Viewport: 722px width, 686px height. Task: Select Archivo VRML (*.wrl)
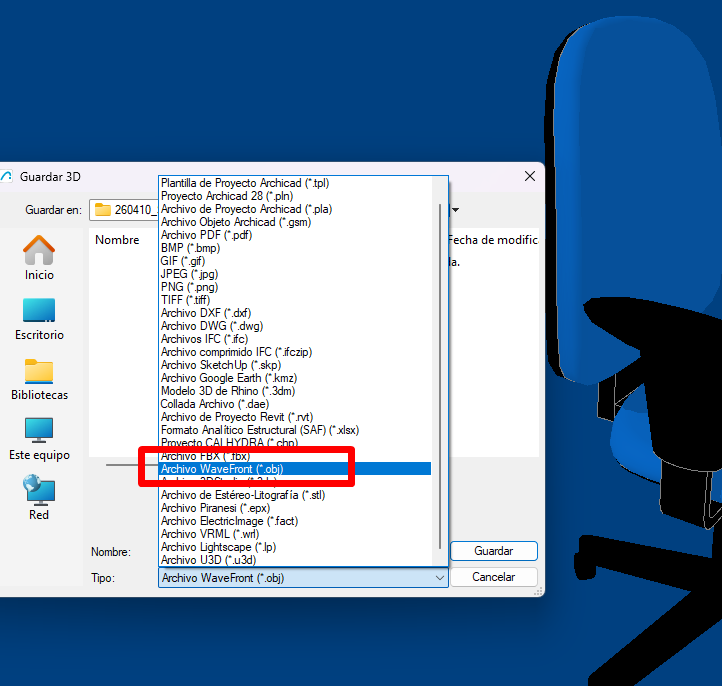(295, 534)
